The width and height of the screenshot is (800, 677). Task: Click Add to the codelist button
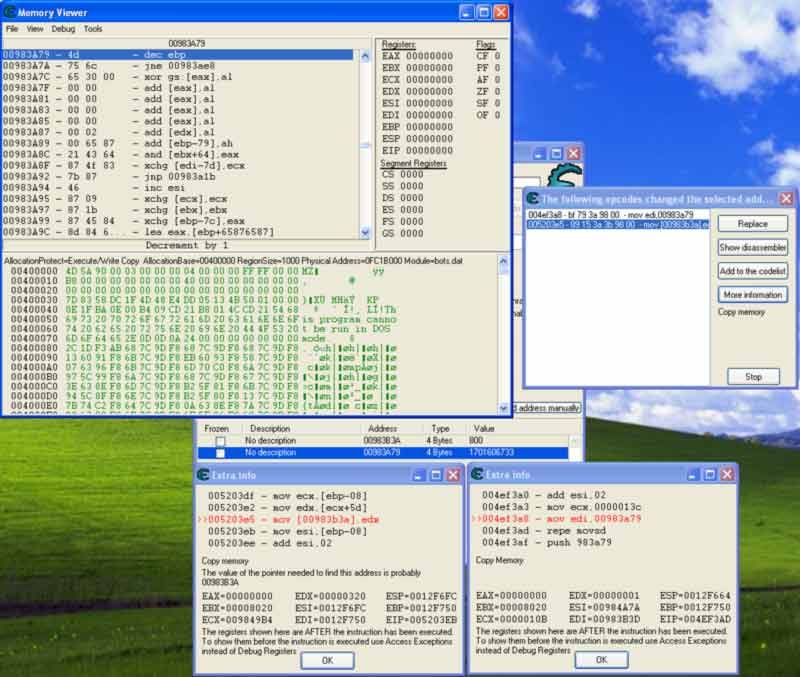(753, 271)
